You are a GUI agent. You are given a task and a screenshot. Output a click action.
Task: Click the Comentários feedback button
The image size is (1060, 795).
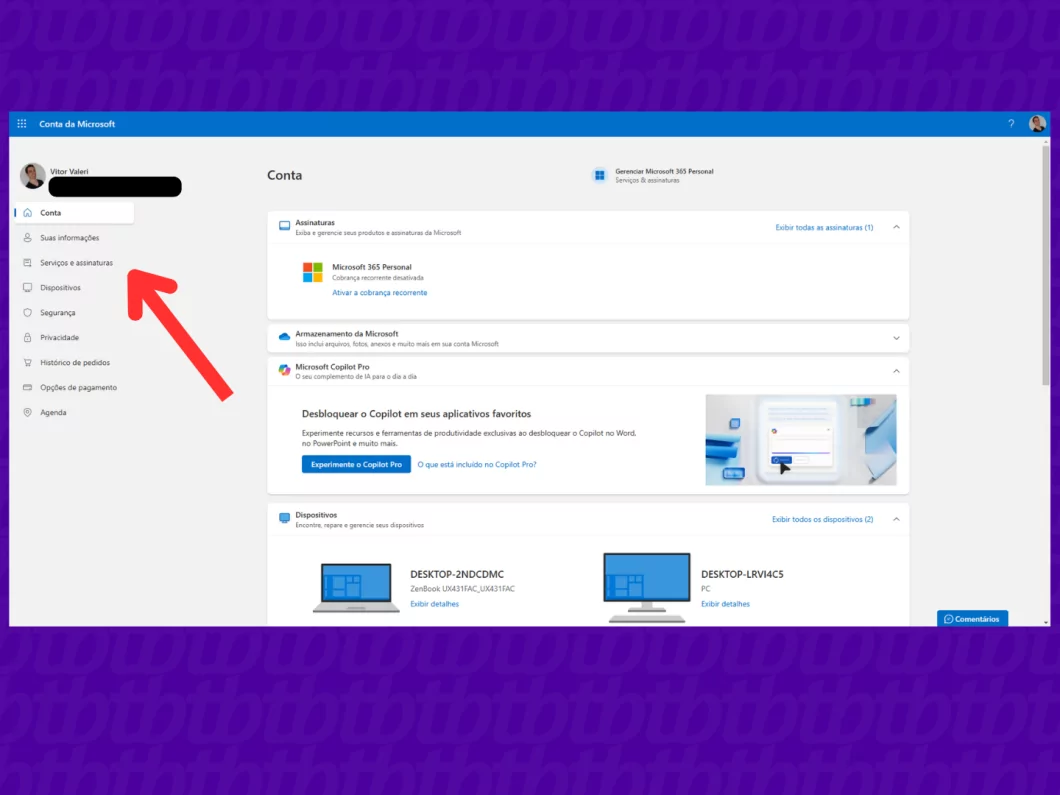click(972, 619)
